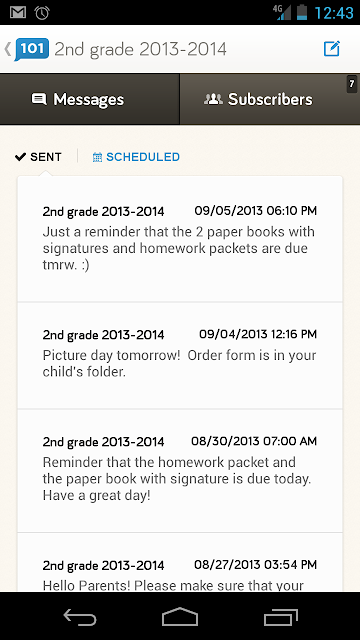Viewport: 360px width, 640px height.
Task: Open the Picture day tomorrow message
Action: [180, 356]
